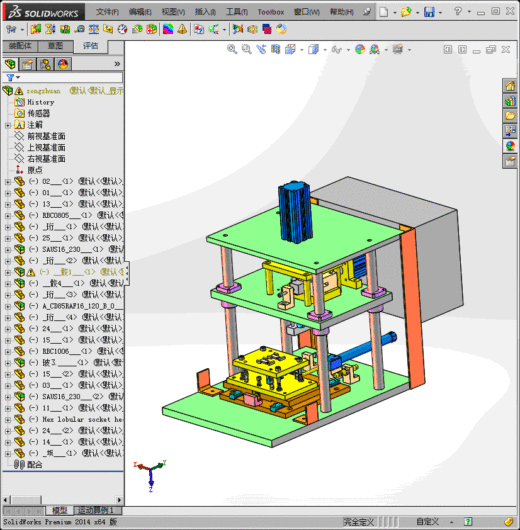Open the ConfigurationManager tab icon
Screen dimensions: 520x530
pos(45,64)
